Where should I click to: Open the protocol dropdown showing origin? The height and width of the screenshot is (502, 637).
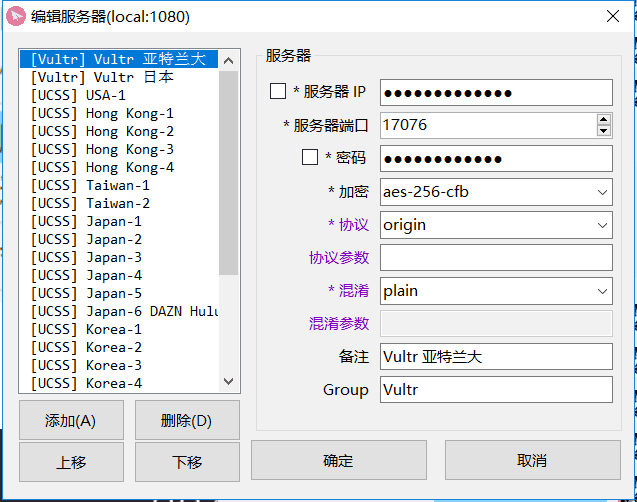tap(496, 225)
